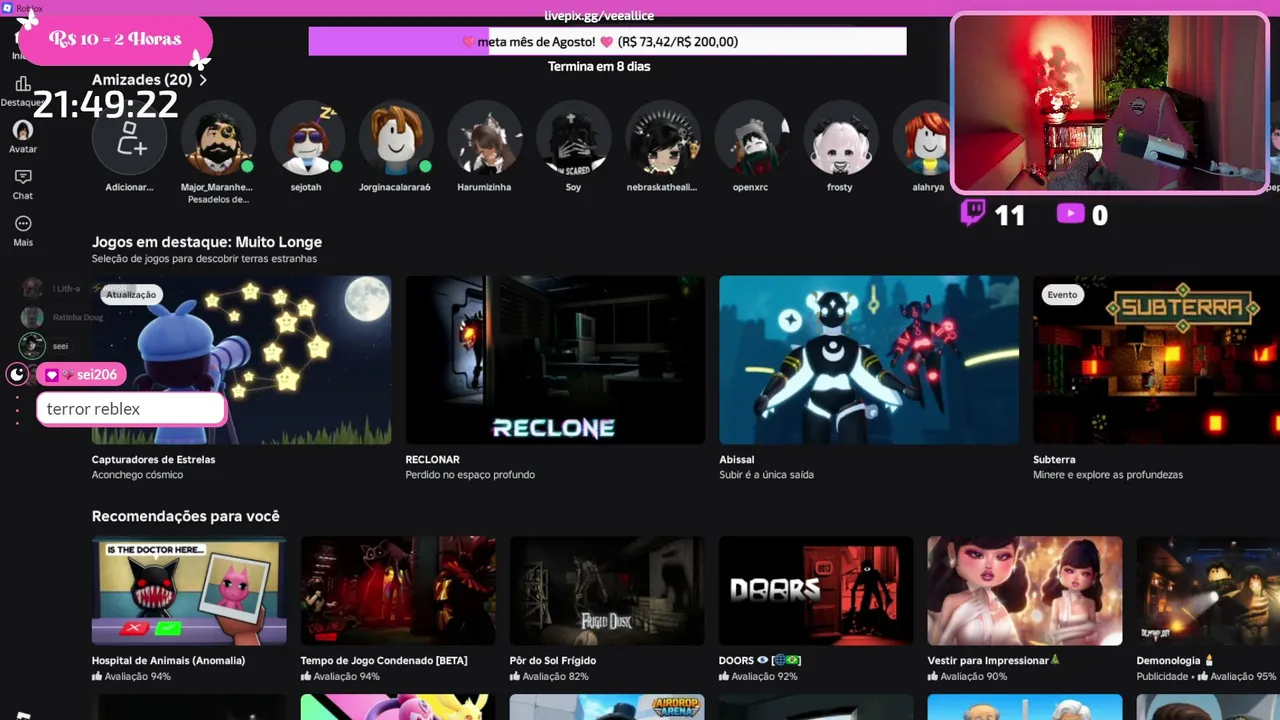This screenshot has height=720, width=1280.
Task: Click the DOORS game title text
Action: (760, 661)
